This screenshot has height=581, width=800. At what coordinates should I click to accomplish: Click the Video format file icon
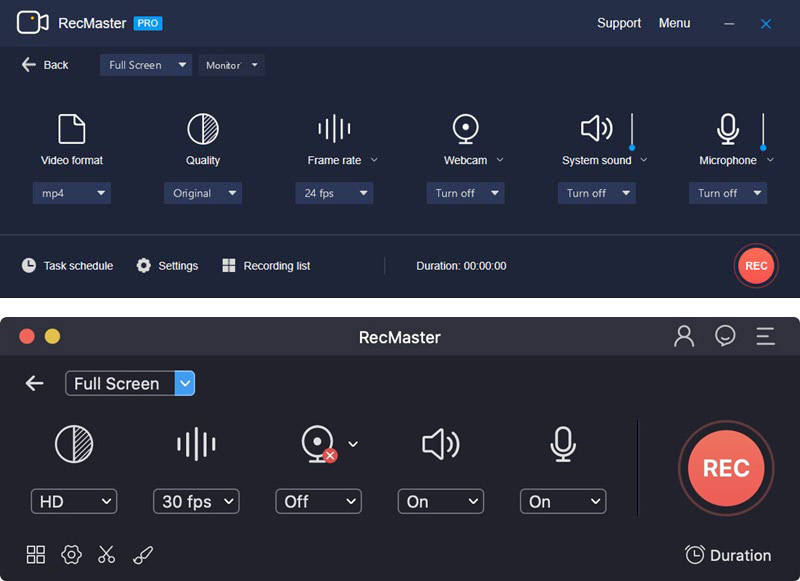[x=71, y=129]
